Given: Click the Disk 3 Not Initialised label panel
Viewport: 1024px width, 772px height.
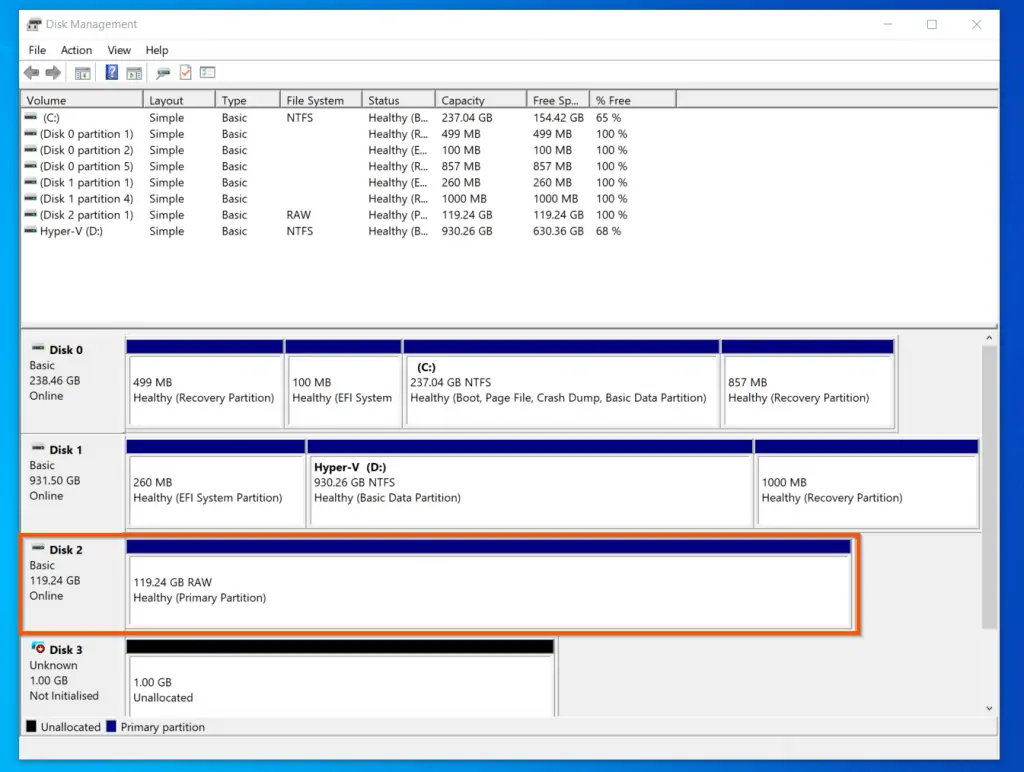Looking at the screenshot, I should [73, 677].
